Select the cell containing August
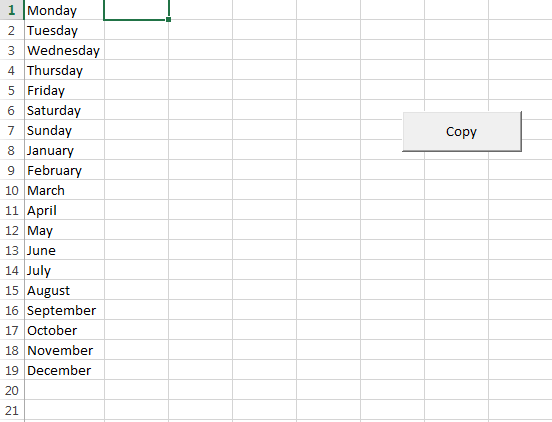This screenshot has height=422, width=552. [x=64, y=290]
